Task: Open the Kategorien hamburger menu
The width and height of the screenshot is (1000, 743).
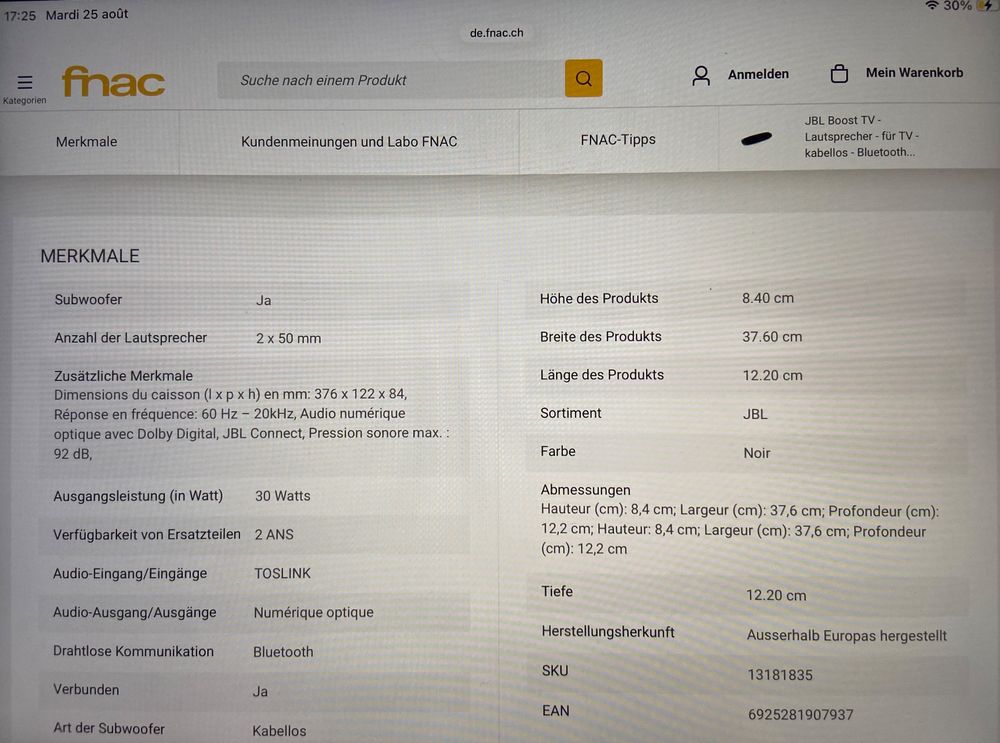Action: (24, 82)
